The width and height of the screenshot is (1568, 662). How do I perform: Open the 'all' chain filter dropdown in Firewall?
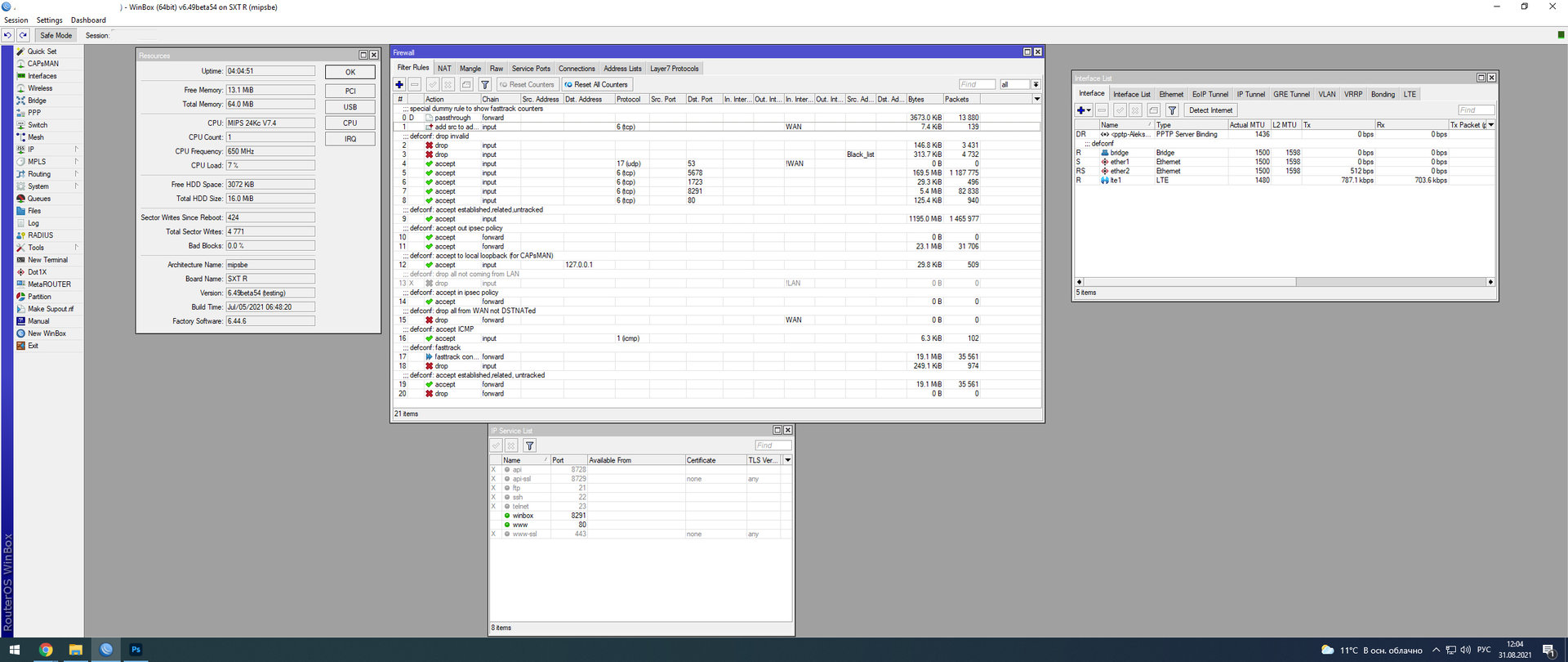[x=1036, y=84]
